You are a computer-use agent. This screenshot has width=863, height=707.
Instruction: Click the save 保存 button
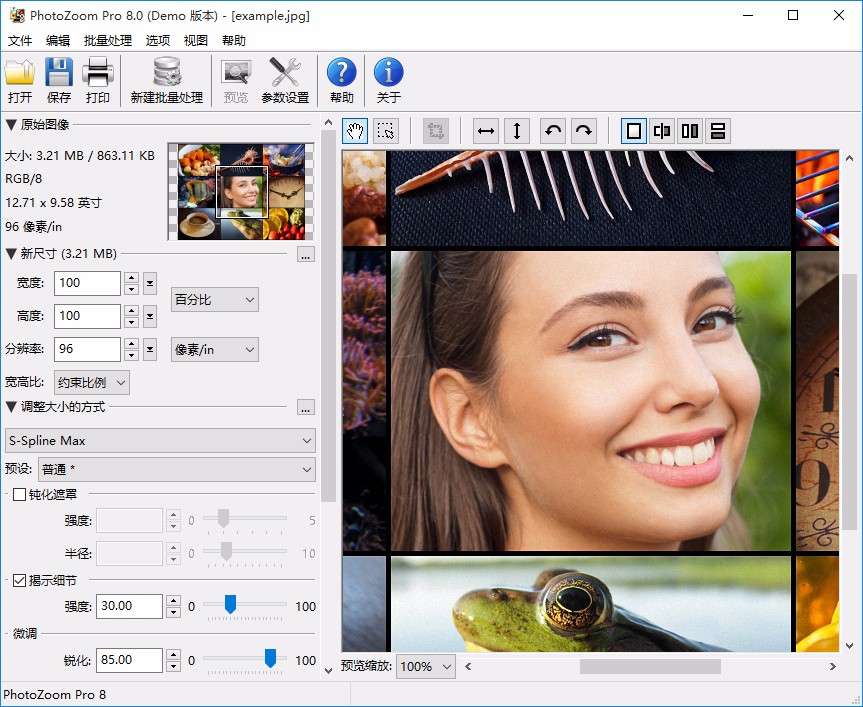(58, 79)
